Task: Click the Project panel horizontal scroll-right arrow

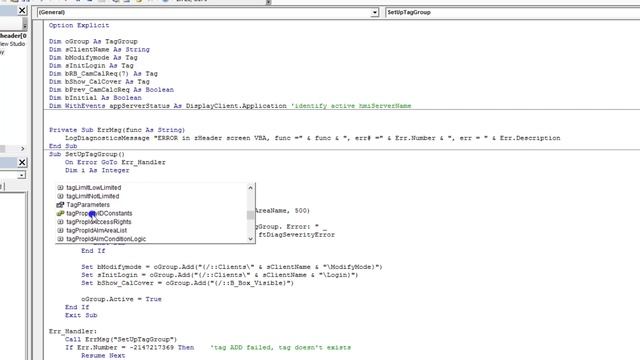Action: click(x=22, y=149)
